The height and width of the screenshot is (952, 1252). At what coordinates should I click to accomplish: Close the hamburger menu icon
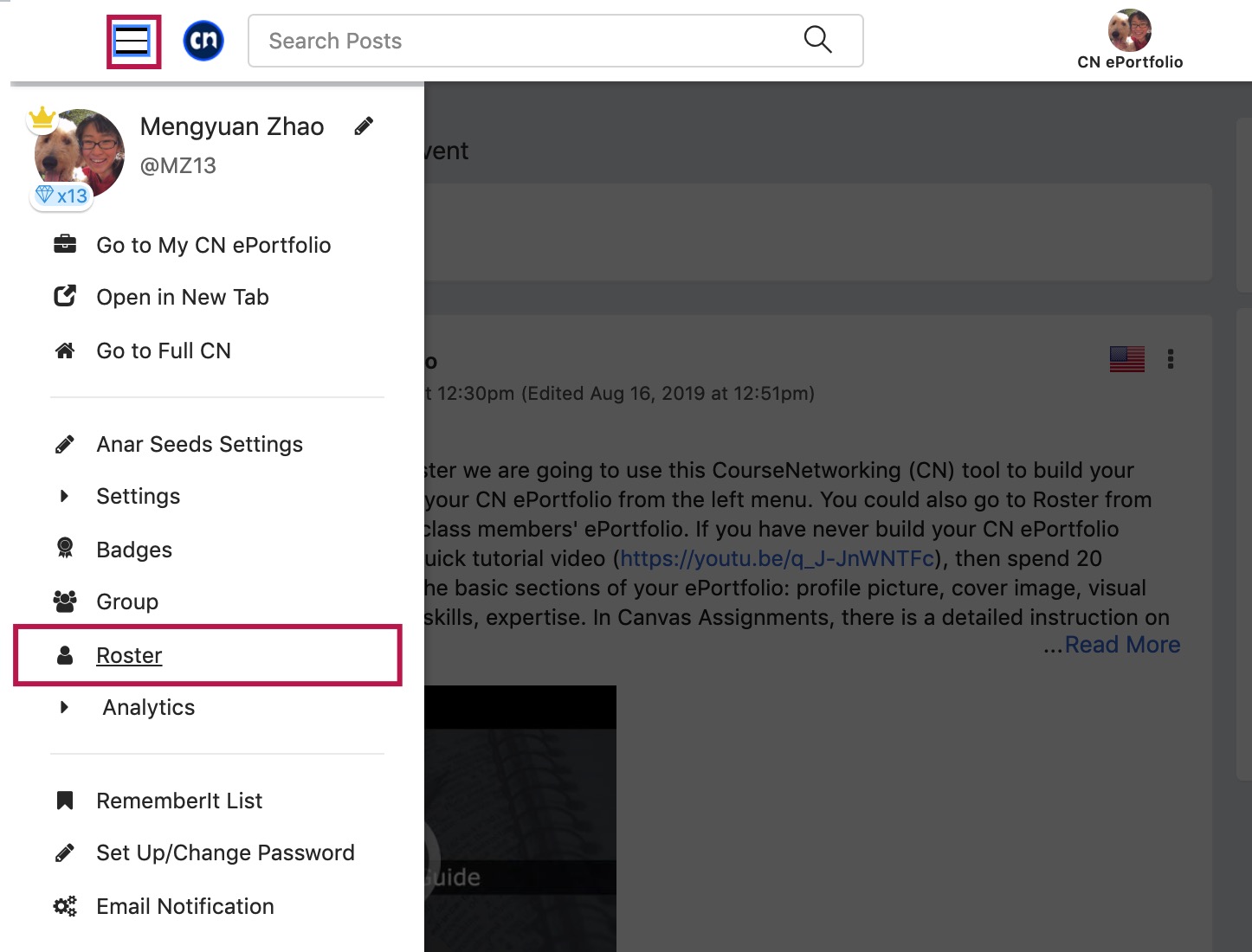point(132,41)
